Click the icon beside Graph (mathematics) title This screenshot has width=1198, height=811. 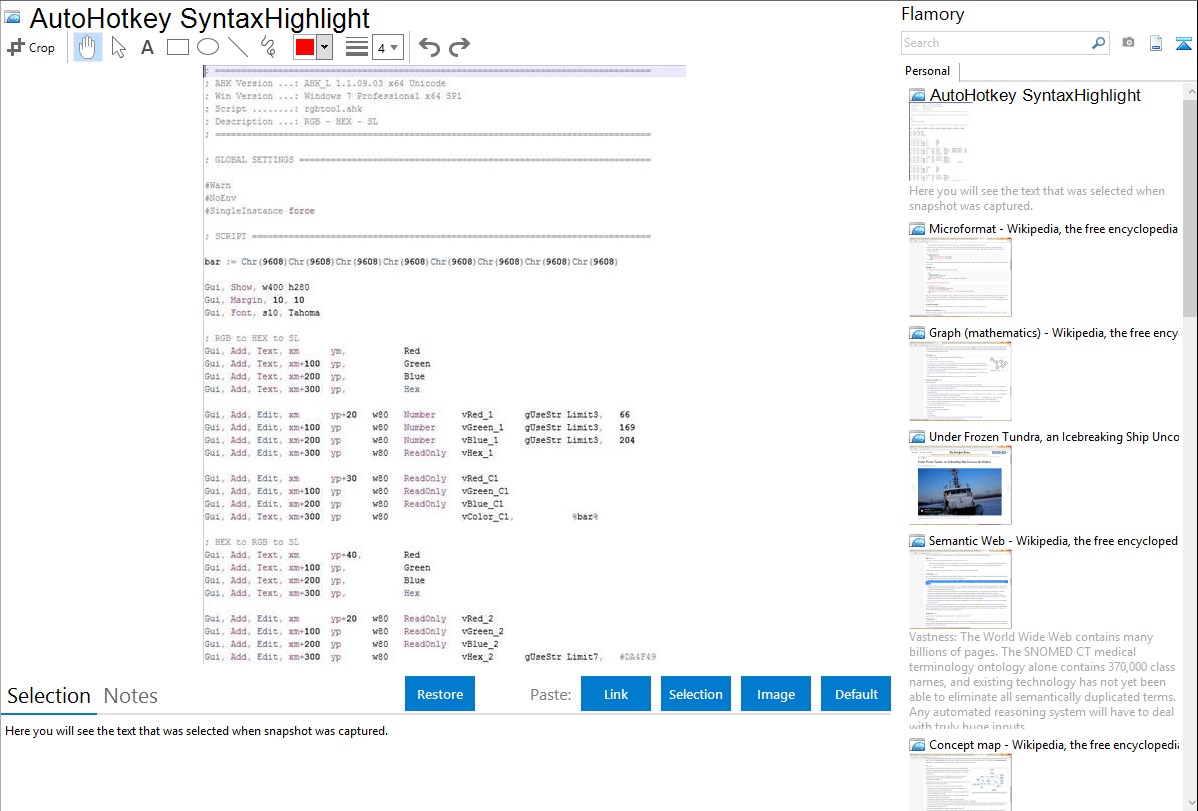coord(917,333)
